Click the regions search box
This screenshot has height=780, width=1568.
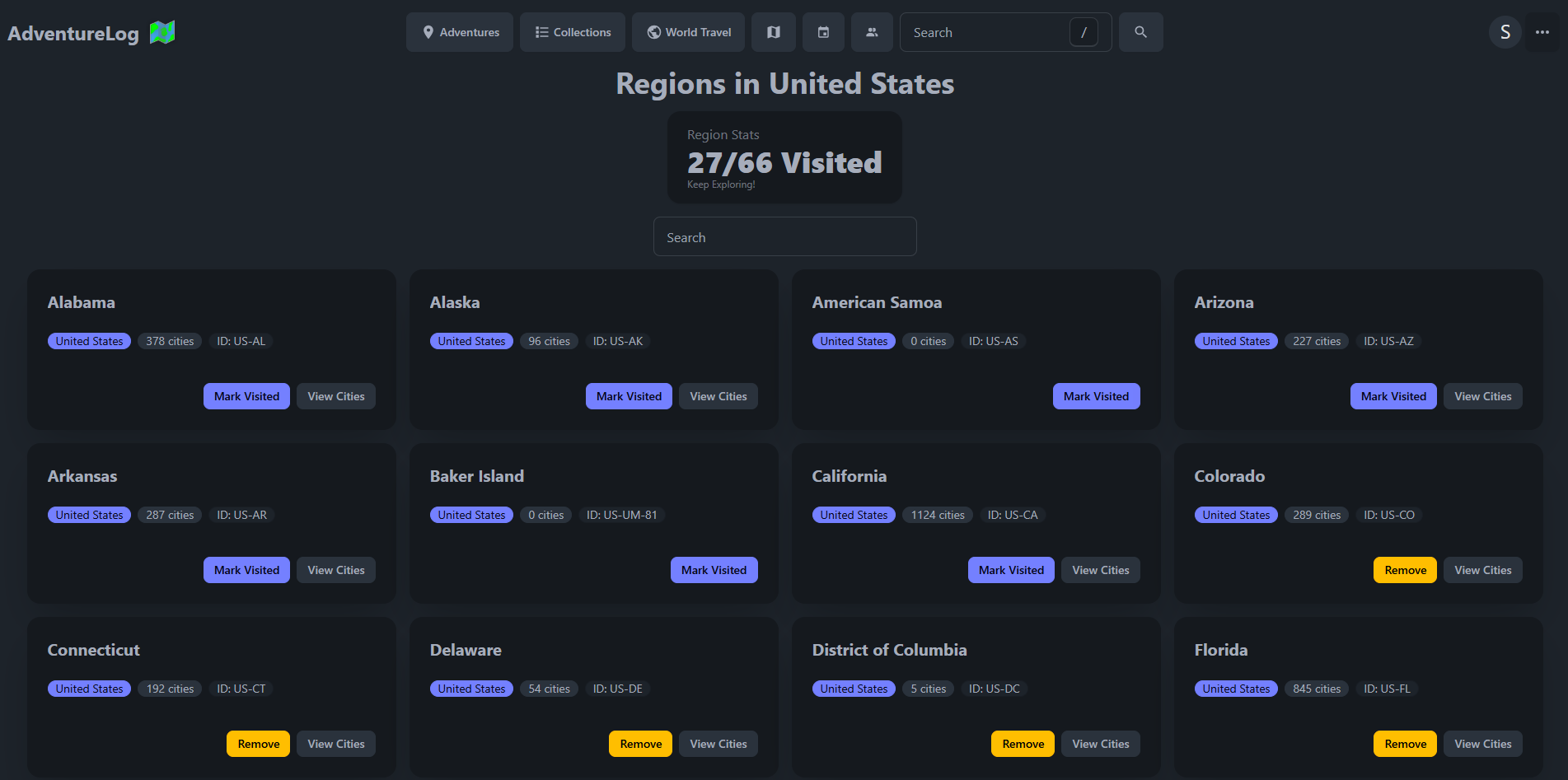tap(784, 236)
